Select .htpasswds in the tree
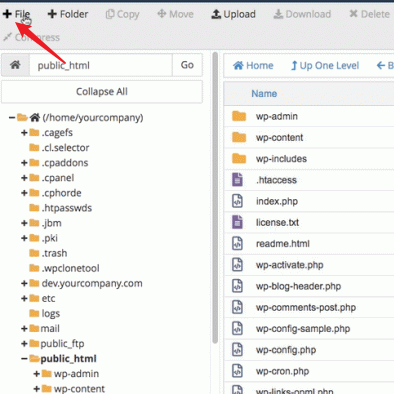This screenshot has height=394, width=394. tap(67, 208)
